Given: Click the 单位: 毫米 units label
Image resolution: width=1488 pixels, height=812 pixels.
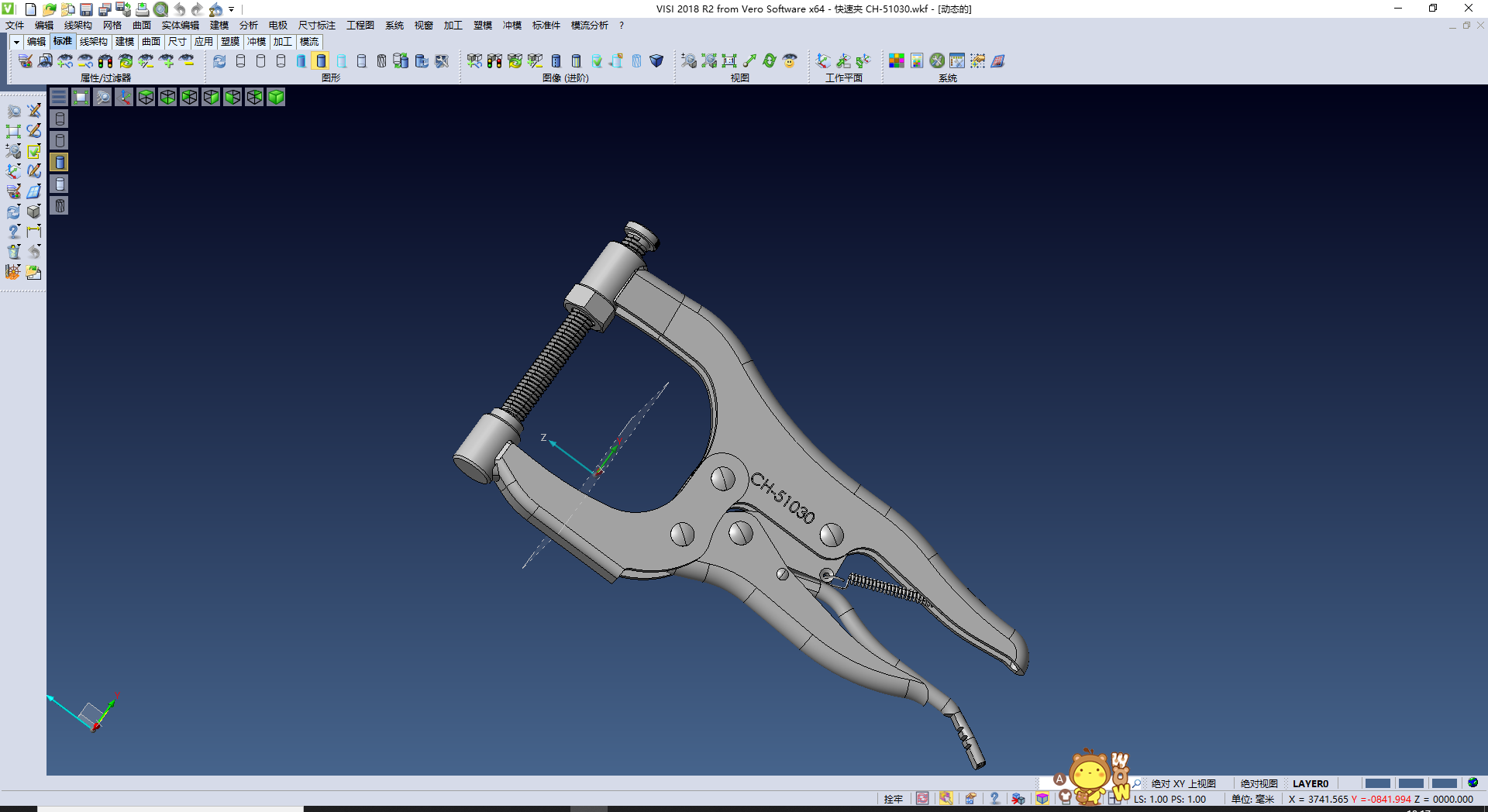Looking at the screenshot, I should click(x=1252, y=799).
